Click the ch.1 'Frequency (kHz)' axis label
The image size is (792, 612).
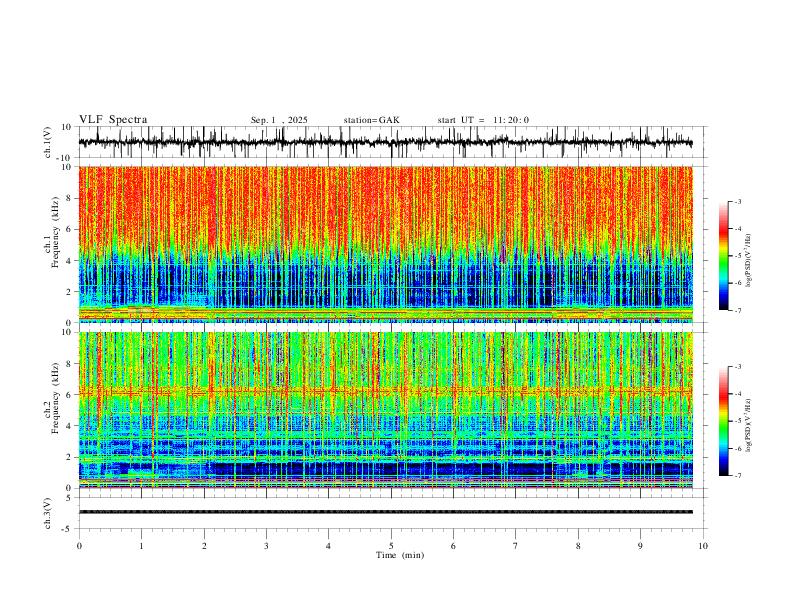click(56, 233)
